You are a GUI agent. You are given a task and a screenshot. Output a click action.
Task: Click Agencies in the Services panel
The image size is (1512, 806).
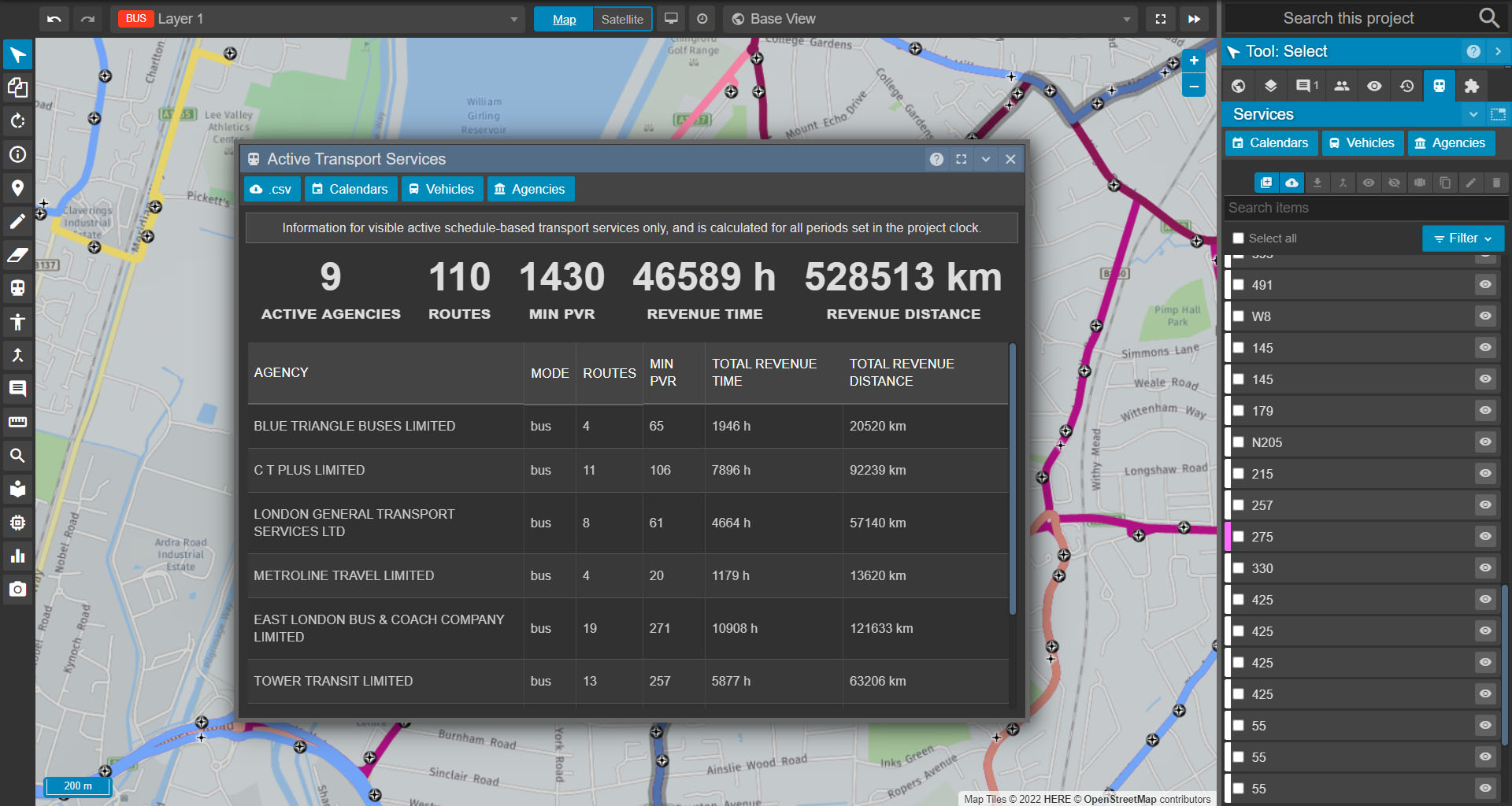(1451, 143)
